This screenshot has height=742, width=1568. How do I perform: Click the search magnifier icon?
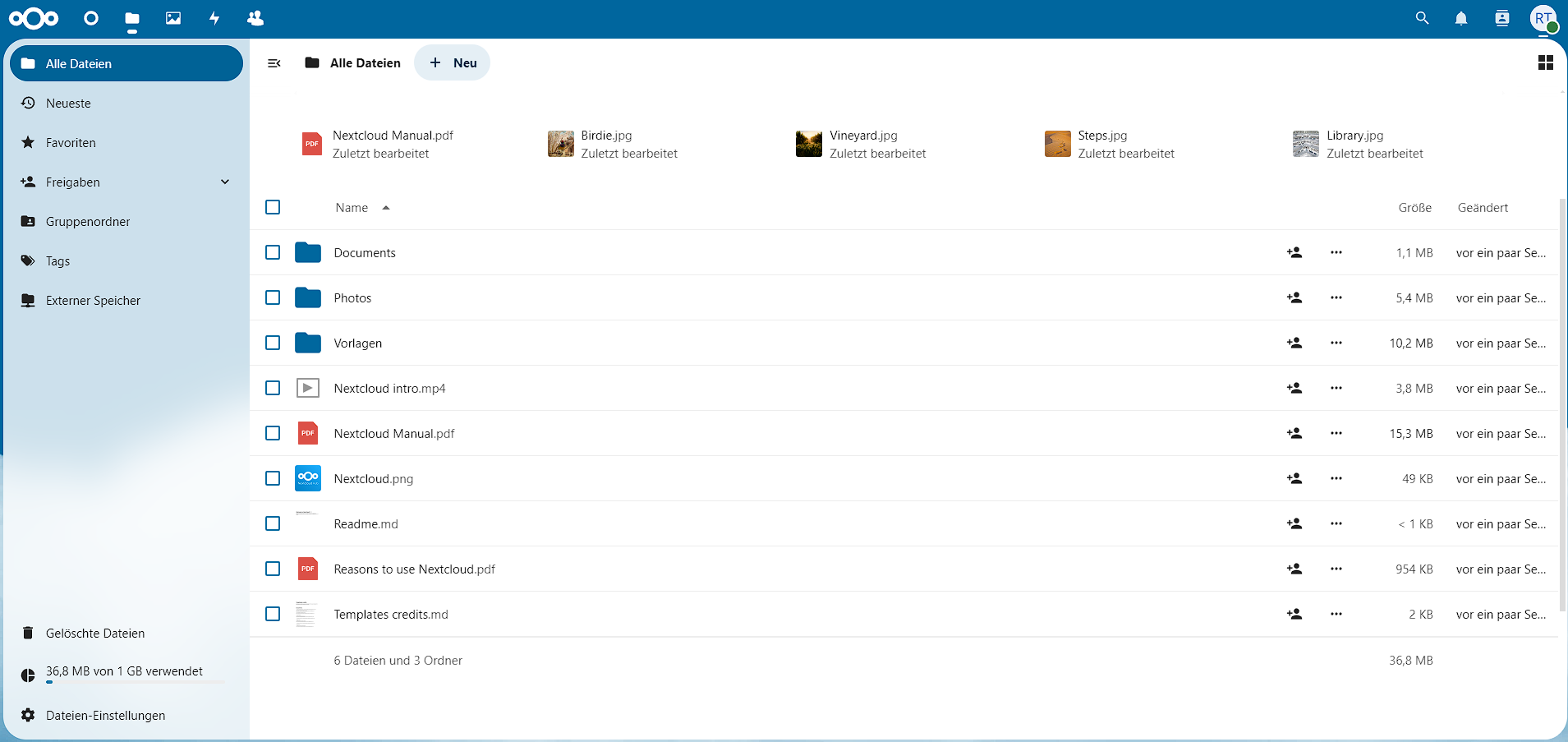coord(1422,18)
